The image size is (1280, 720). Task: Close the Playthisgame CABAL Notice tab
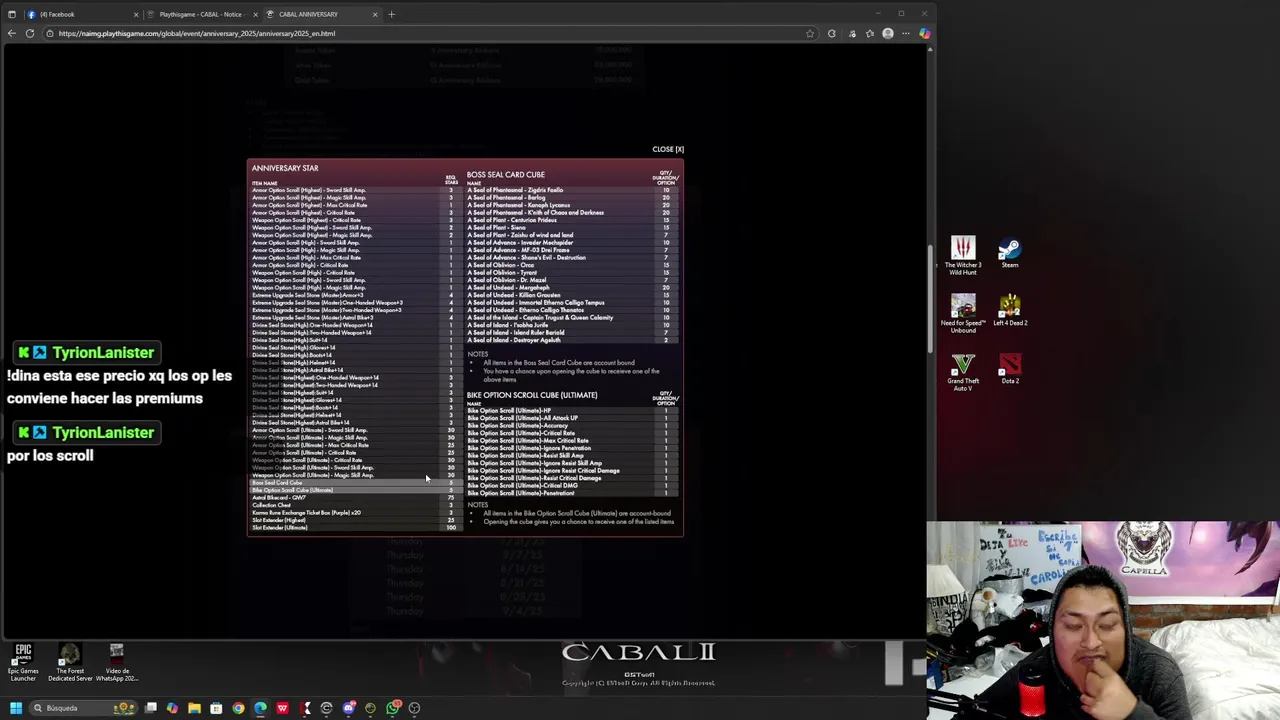point(255,14)
